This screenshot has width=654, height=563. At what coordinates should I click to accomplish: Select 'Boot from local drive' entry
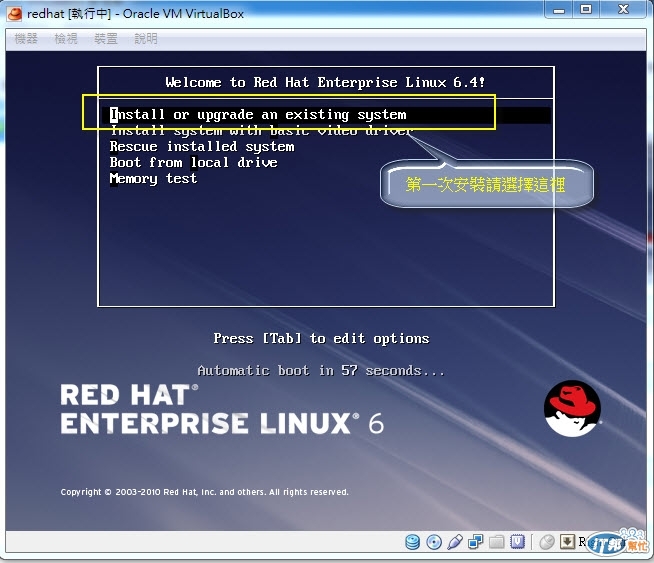pos(194,163)
